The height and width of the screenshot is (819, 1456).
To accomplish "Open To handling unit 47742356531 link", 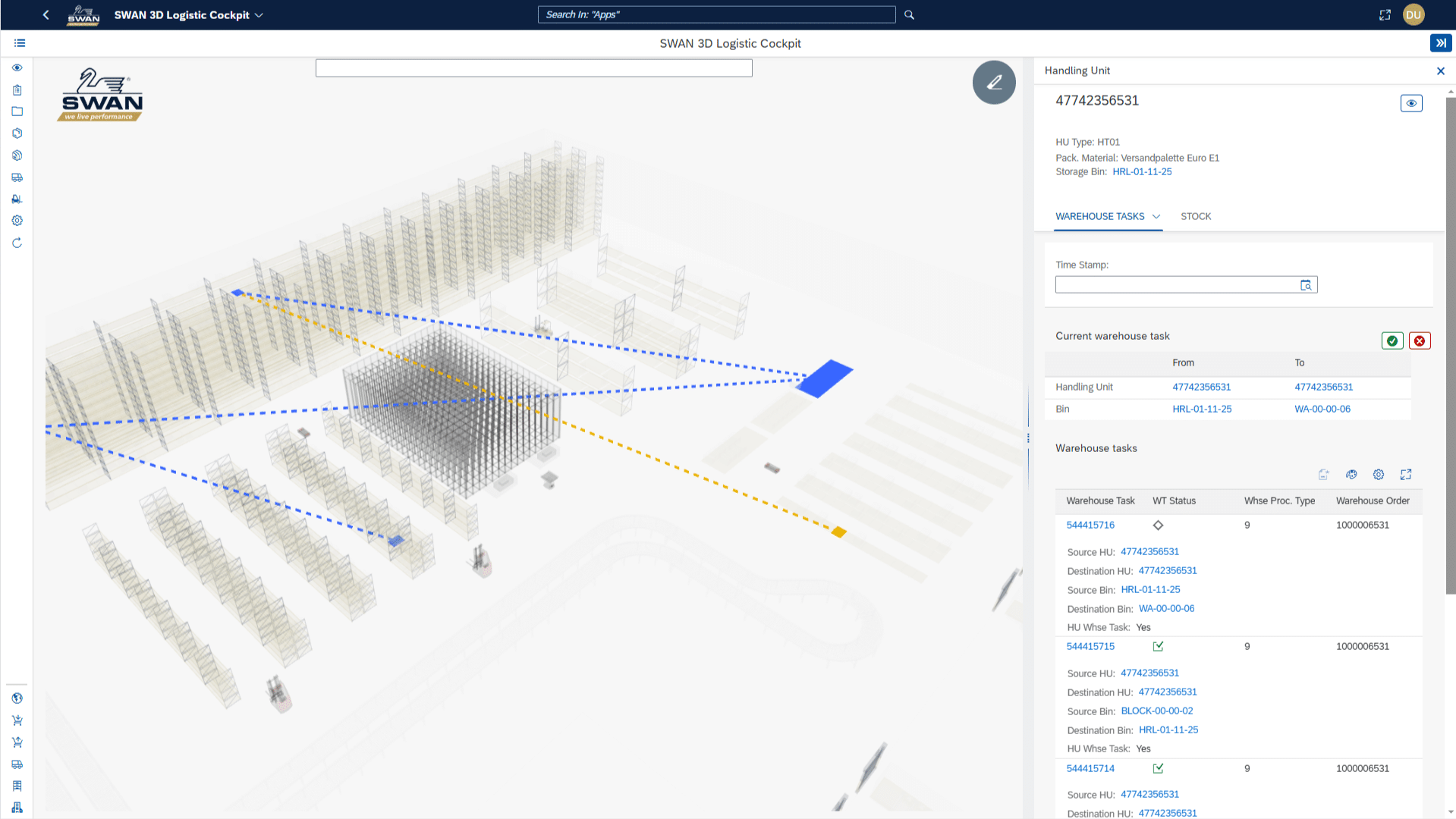I will pyautogui.click(x=1323, y=387).
